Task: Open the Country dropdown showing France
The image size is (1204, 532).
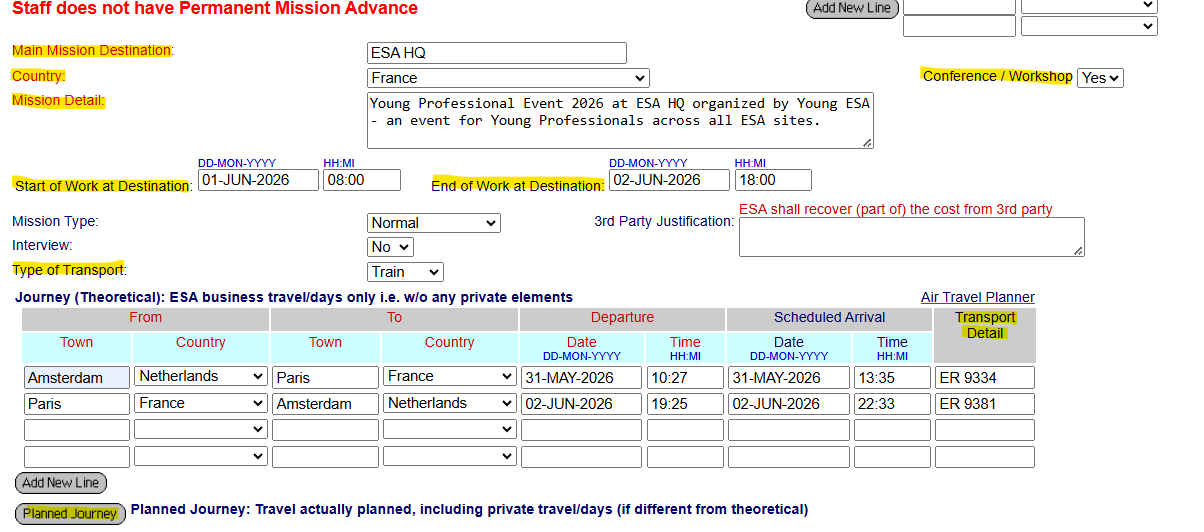Action: click(508, 78)
